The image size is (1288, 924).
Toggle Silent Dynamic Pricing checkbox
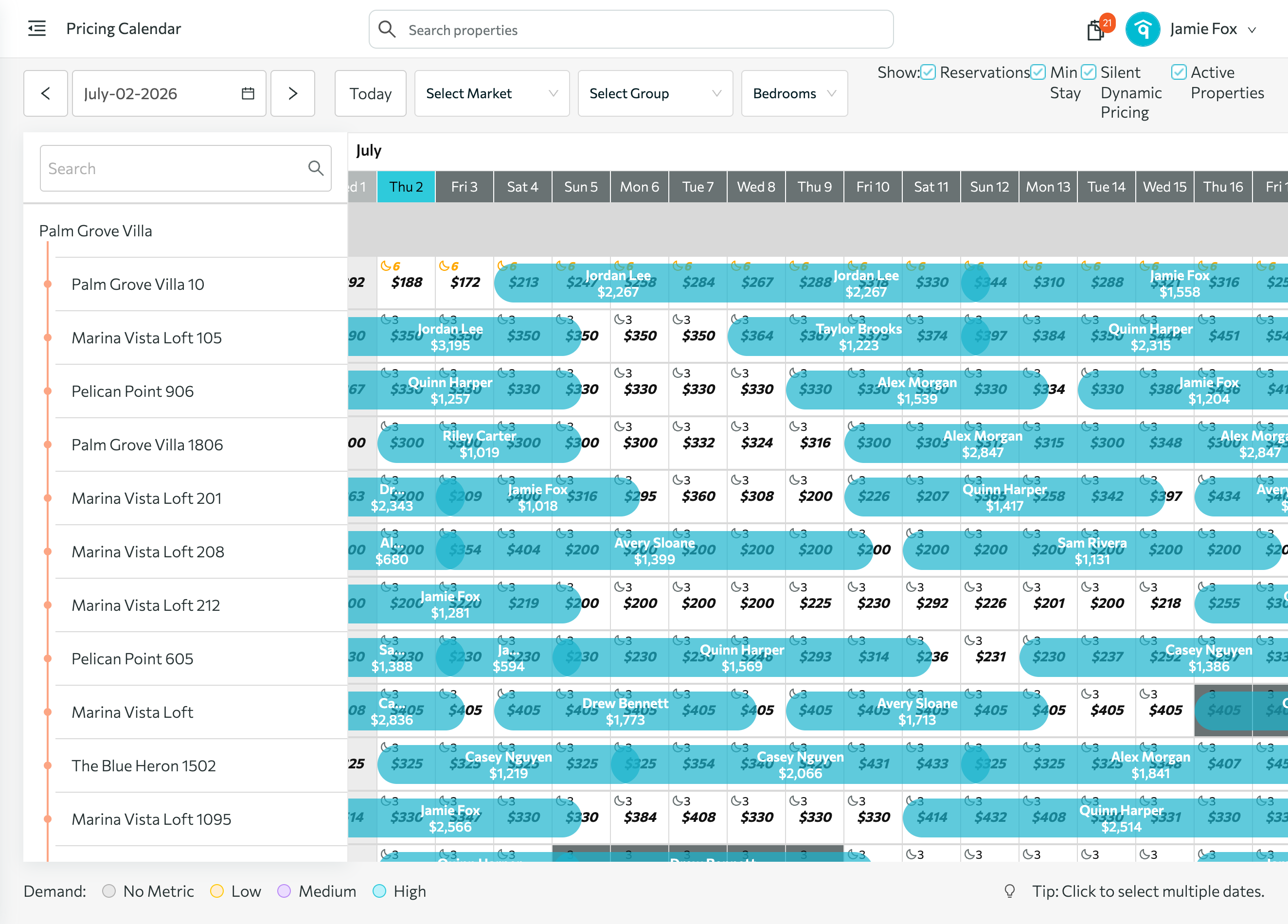(1088, 72)
